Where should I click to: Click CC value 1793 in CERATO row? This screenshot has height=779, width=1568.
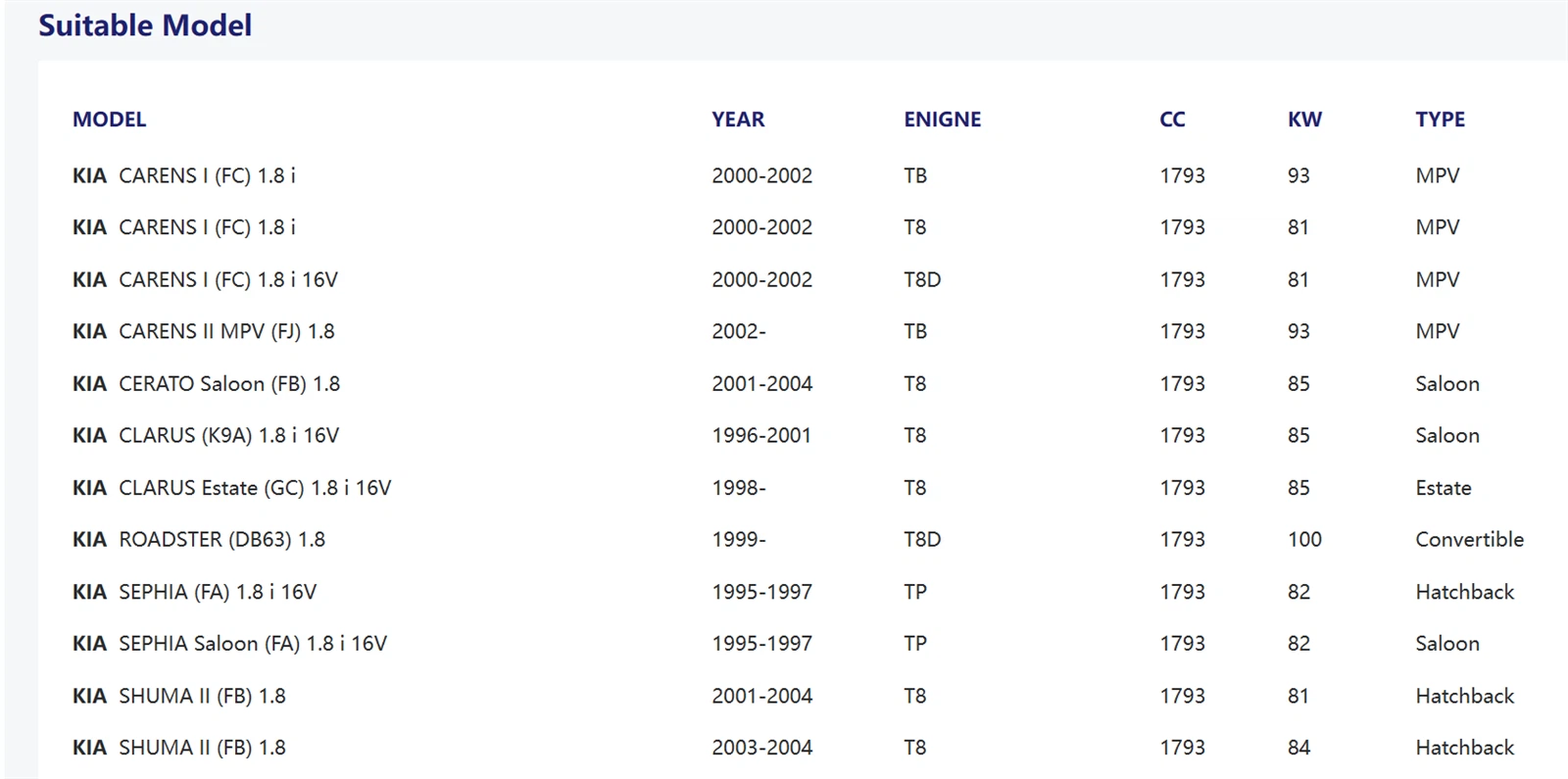click(1182, 384)
